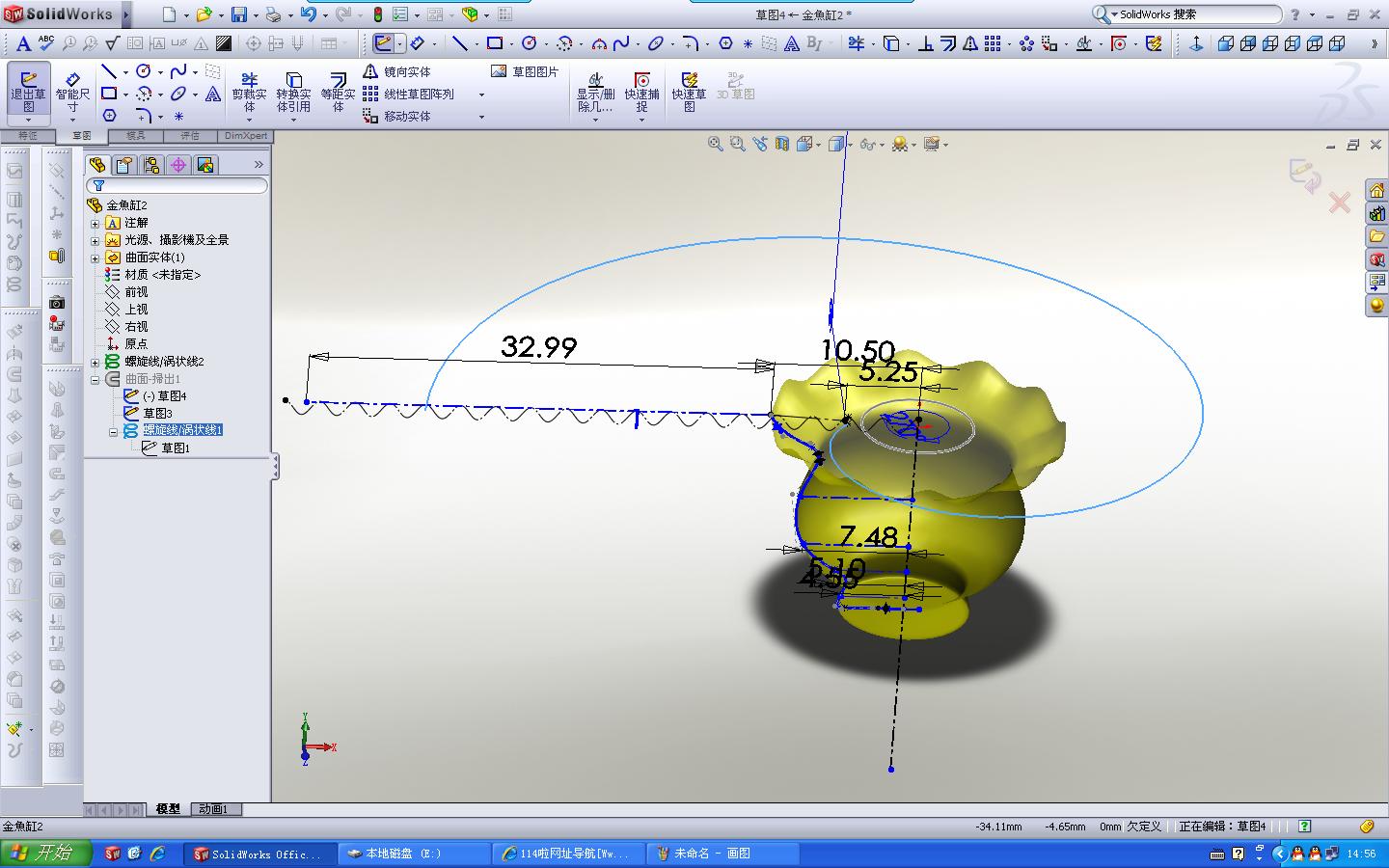This screenshot has height=868, width=1389.
Task: Expand the annotations (注解) tree node
Action: point(95,223)
